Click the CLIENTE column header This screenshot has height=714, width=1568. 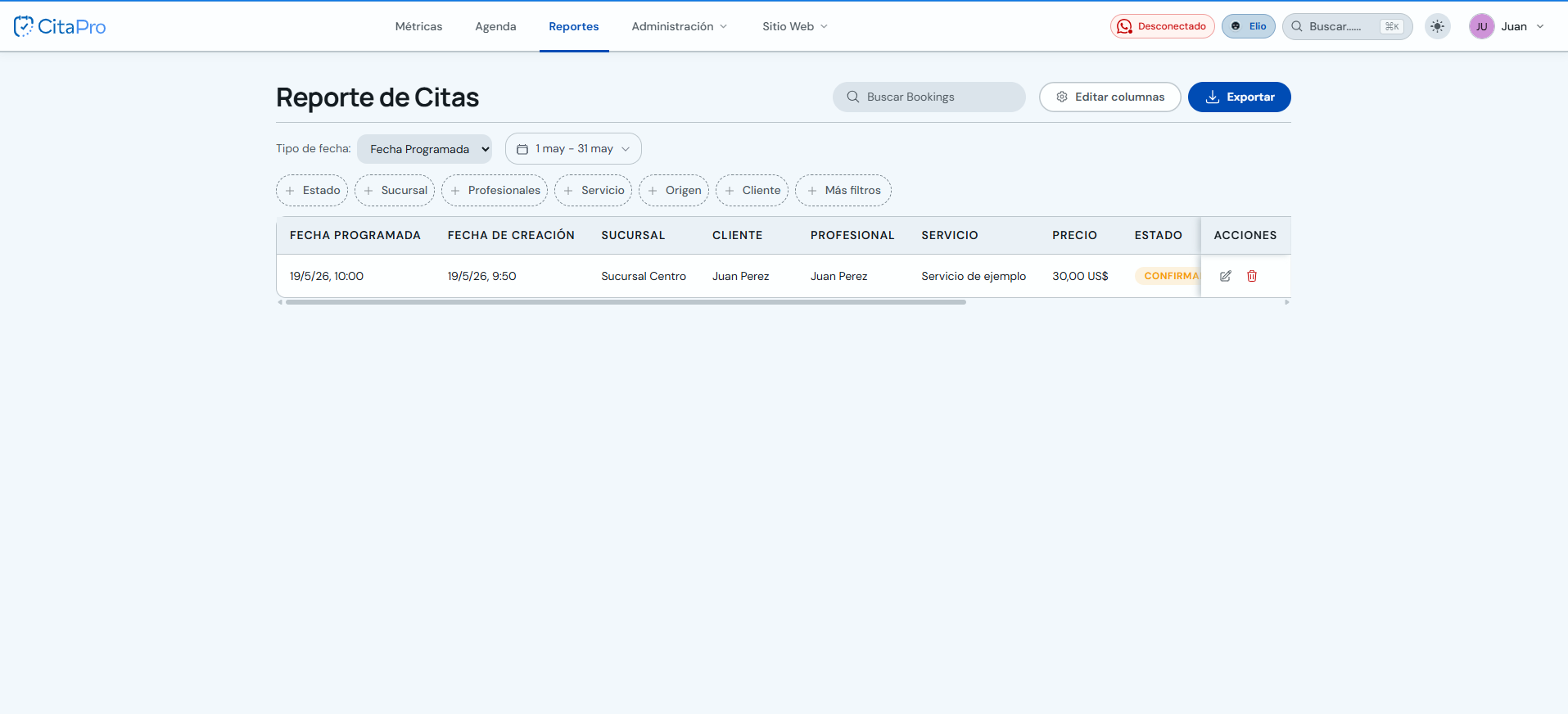click(737, 235)
